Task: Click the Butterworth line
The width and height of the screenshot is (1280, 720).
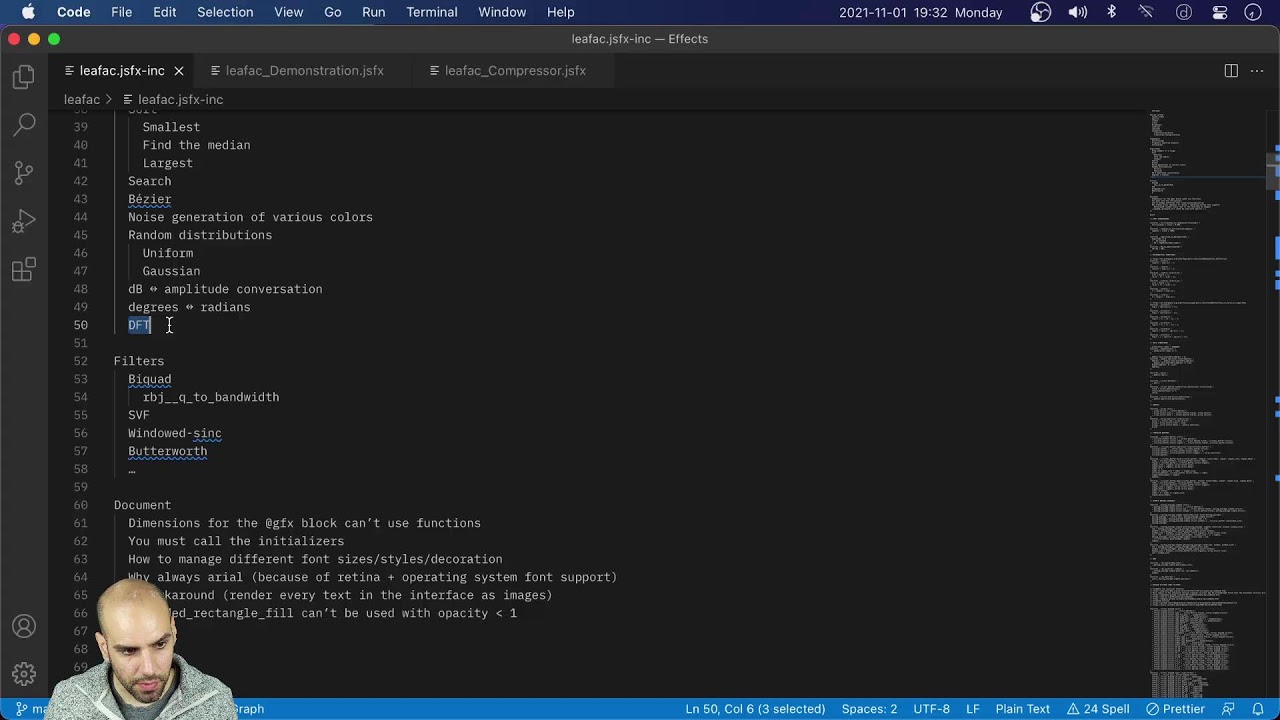Action: (x=168, y=451)
